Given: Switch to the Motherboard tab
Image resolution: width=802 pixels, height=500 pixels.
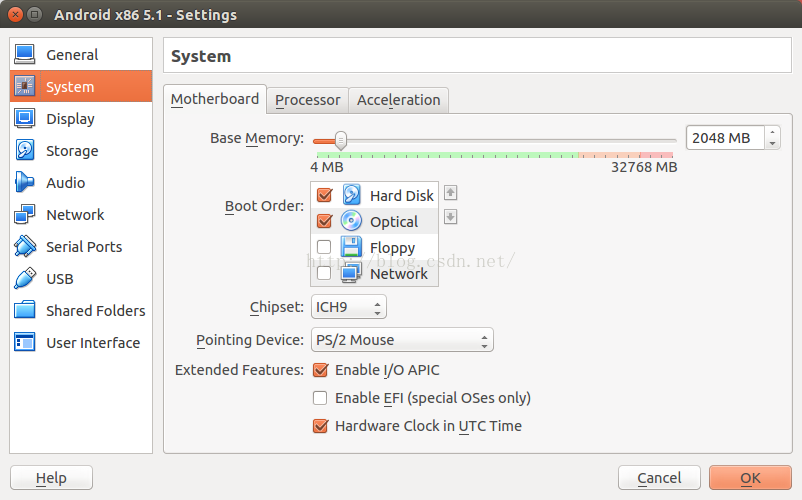Looking at the screenshot, I should [215, 99].
